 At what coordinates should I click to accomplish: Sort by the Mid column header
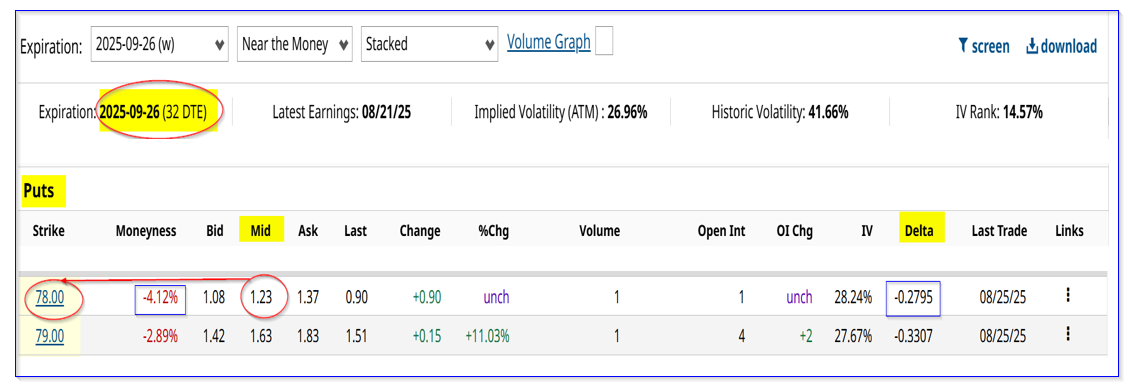pos(262,230)
